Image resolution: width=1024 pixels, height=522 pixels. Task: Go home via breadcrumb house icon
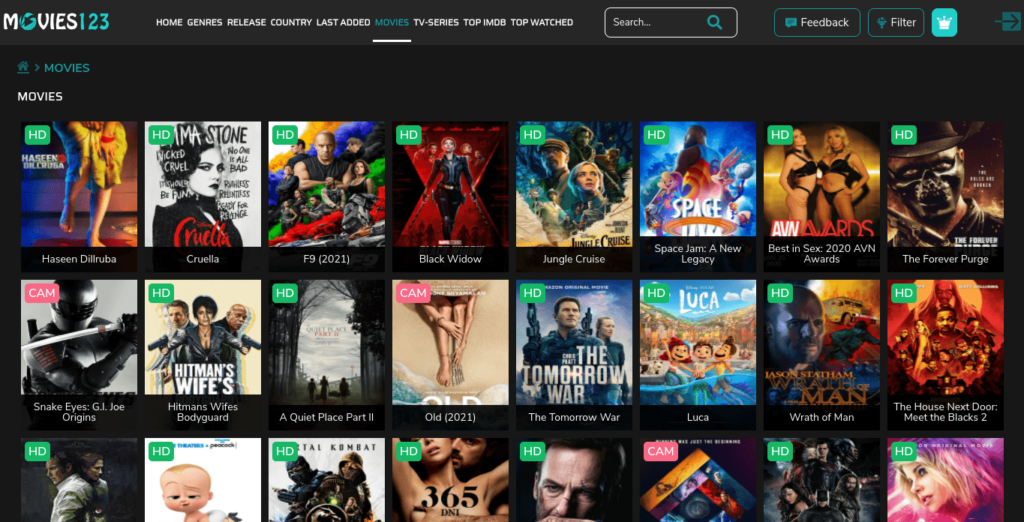click(x=23, y=67)
